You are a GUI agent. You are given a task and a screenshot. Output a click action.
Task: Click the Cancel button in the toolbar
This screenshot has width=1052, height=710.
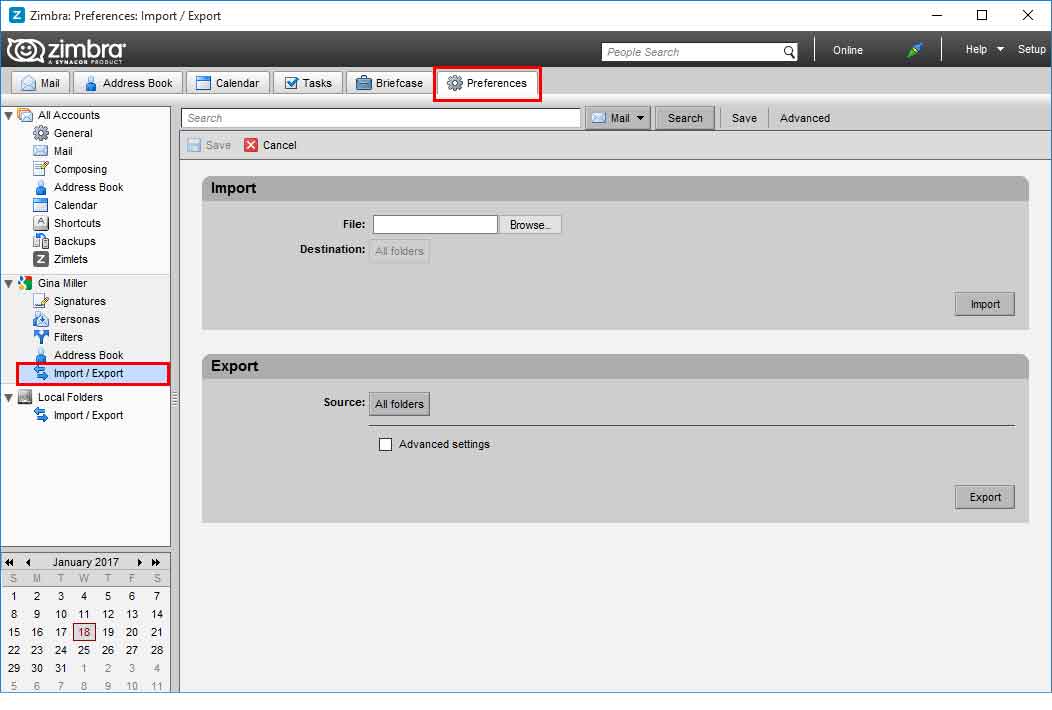270,145
